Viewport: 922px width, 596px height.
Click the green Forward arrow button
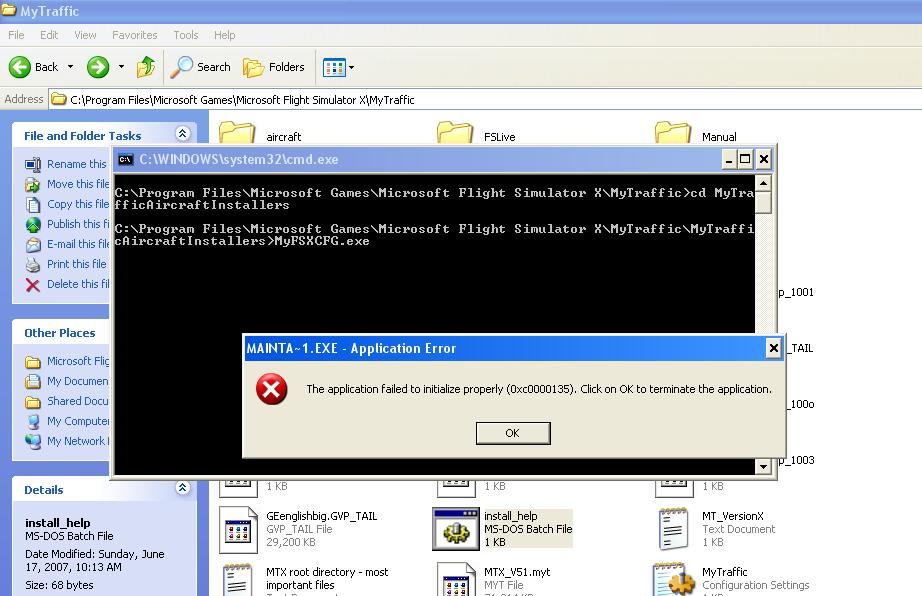pyautogui.click(x=98, y=67)
